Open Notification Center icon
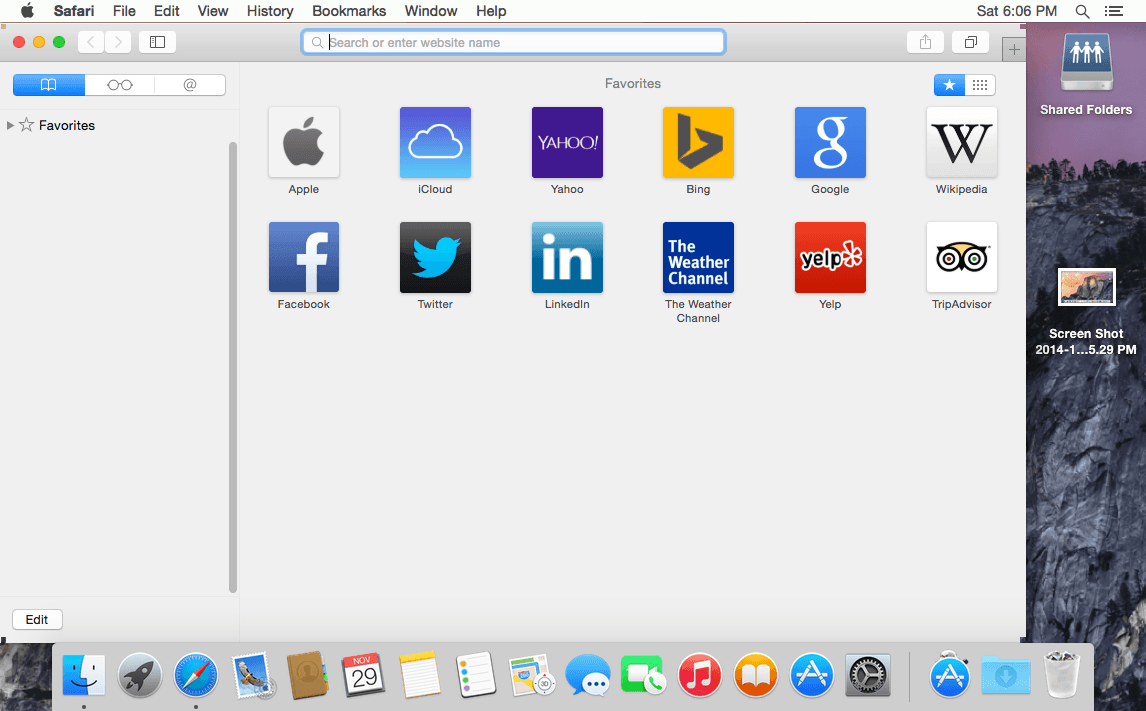 [1113, 11]
